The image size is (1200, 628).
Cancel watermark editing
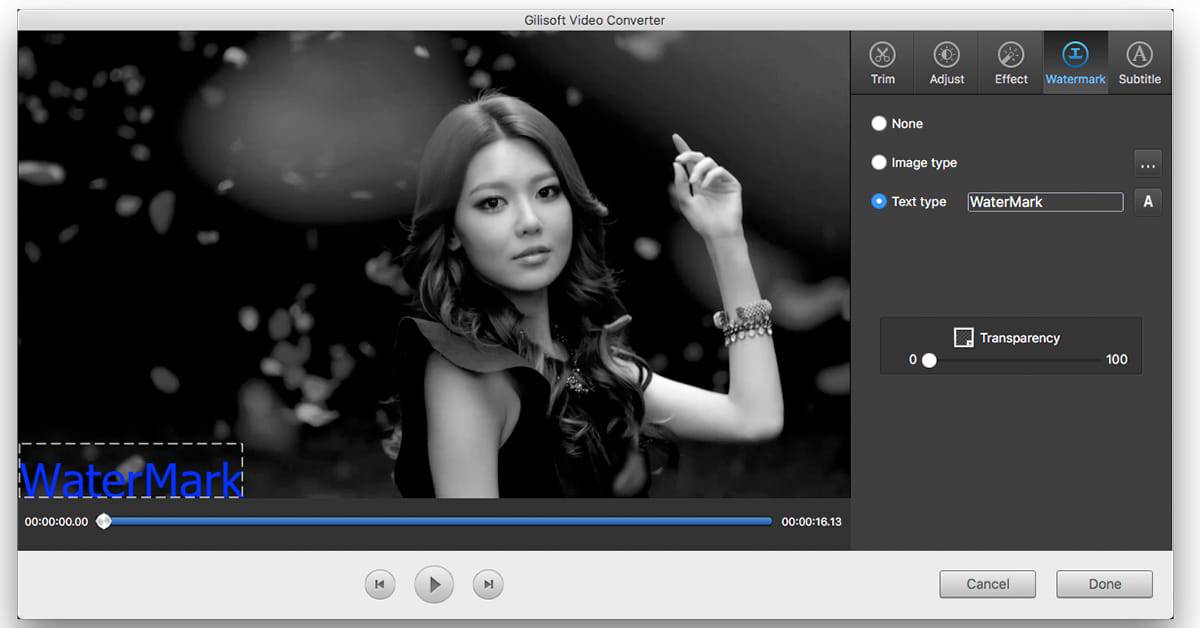point(987,584)
